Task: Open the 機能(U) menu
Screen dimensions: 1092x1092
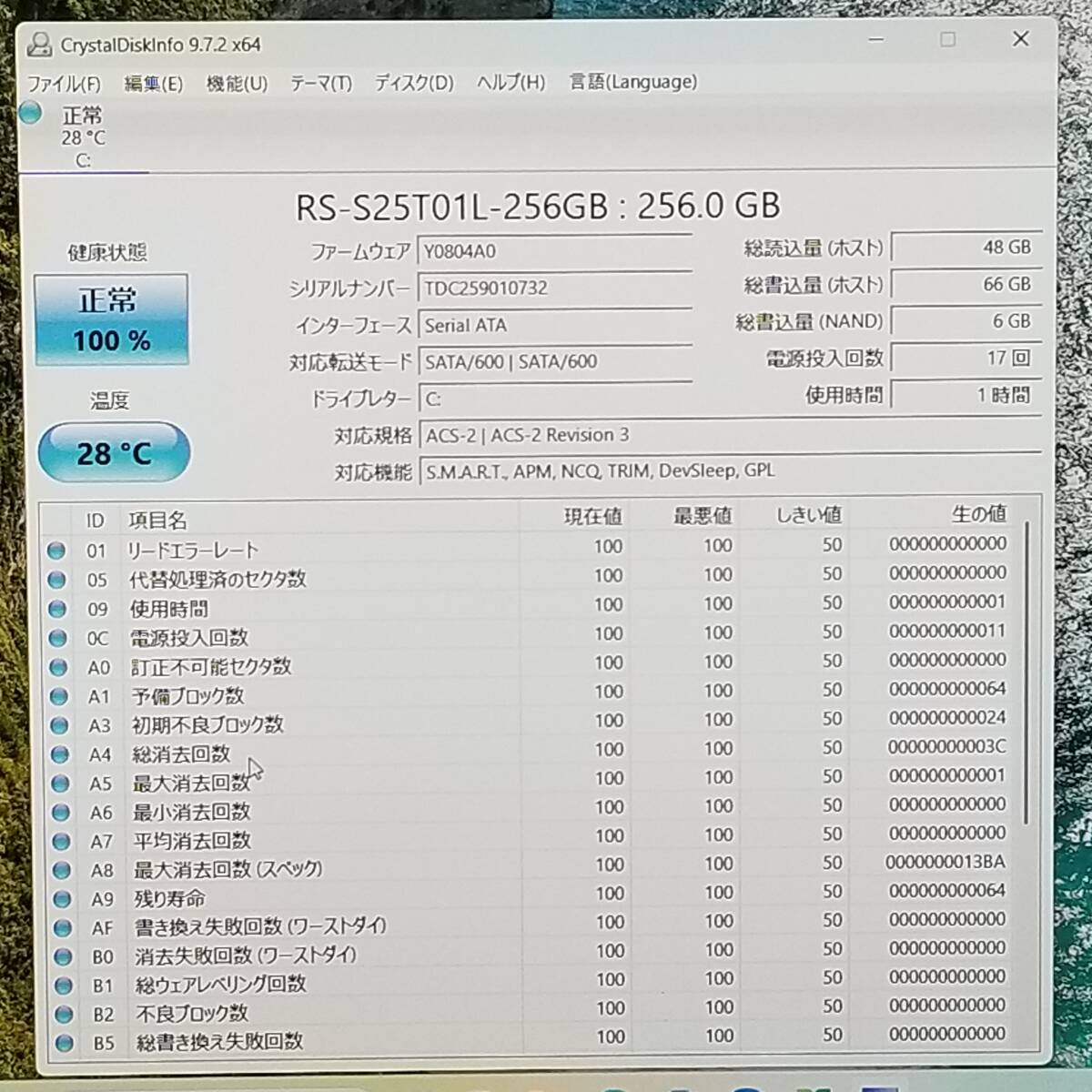Action: [x=237, y=84]
